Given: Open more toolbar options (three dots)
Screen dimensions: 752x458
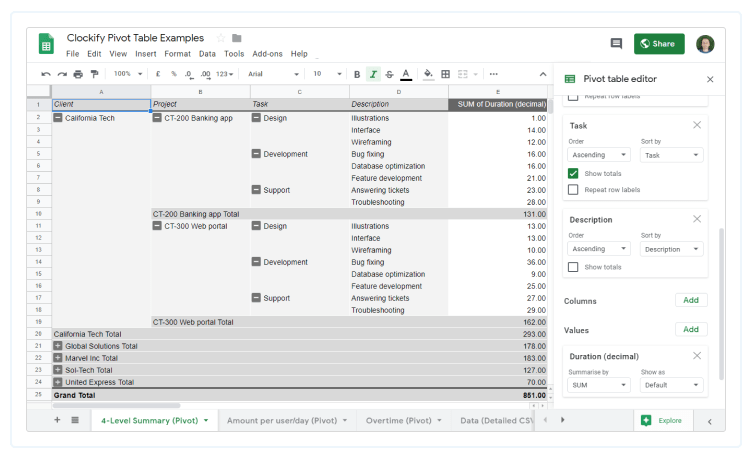Looking at the screenshot, I should pyautogui.click(x=494, y=74).
